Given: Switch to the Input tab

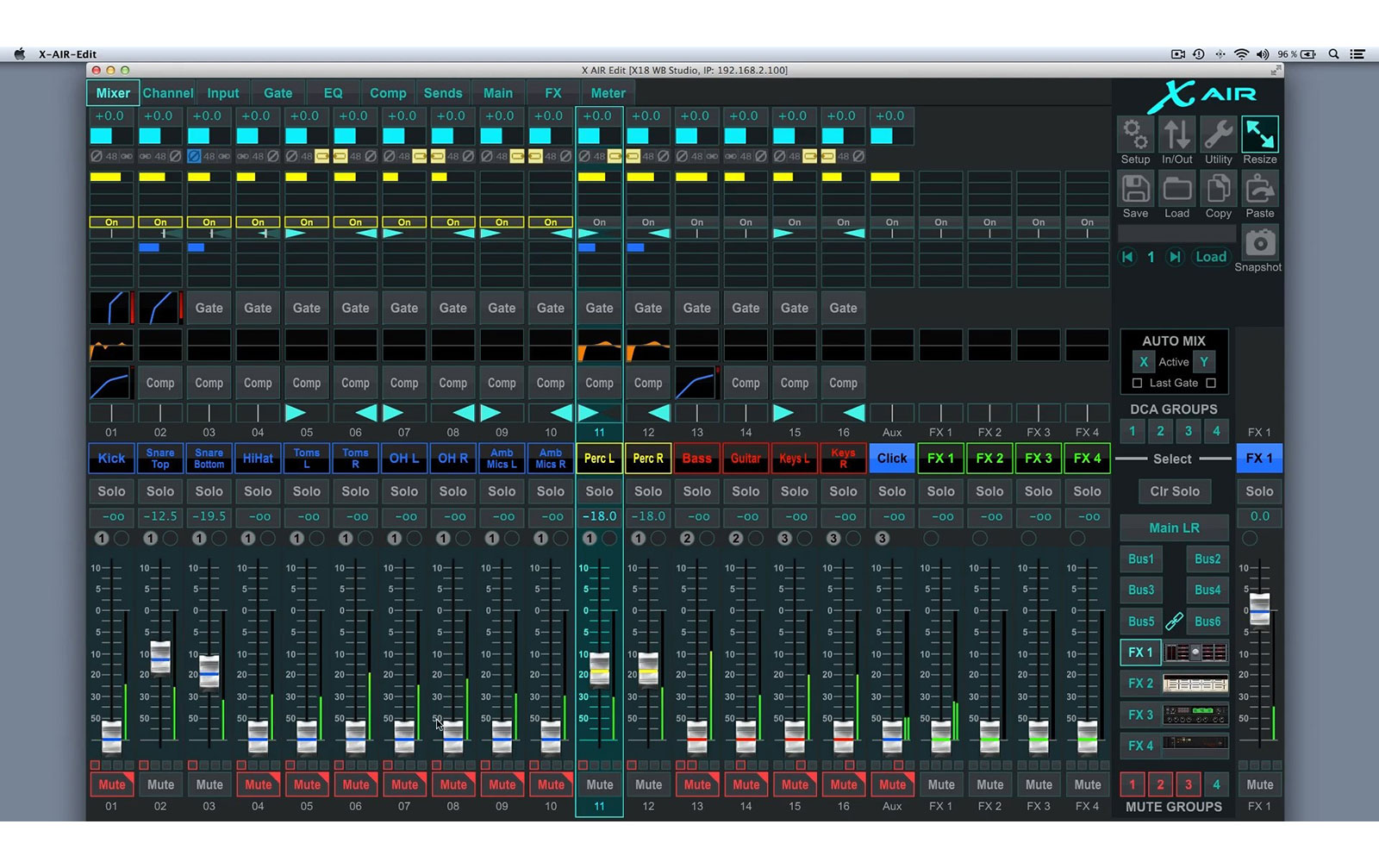Looking at the screenshot, I should (223, 93).
